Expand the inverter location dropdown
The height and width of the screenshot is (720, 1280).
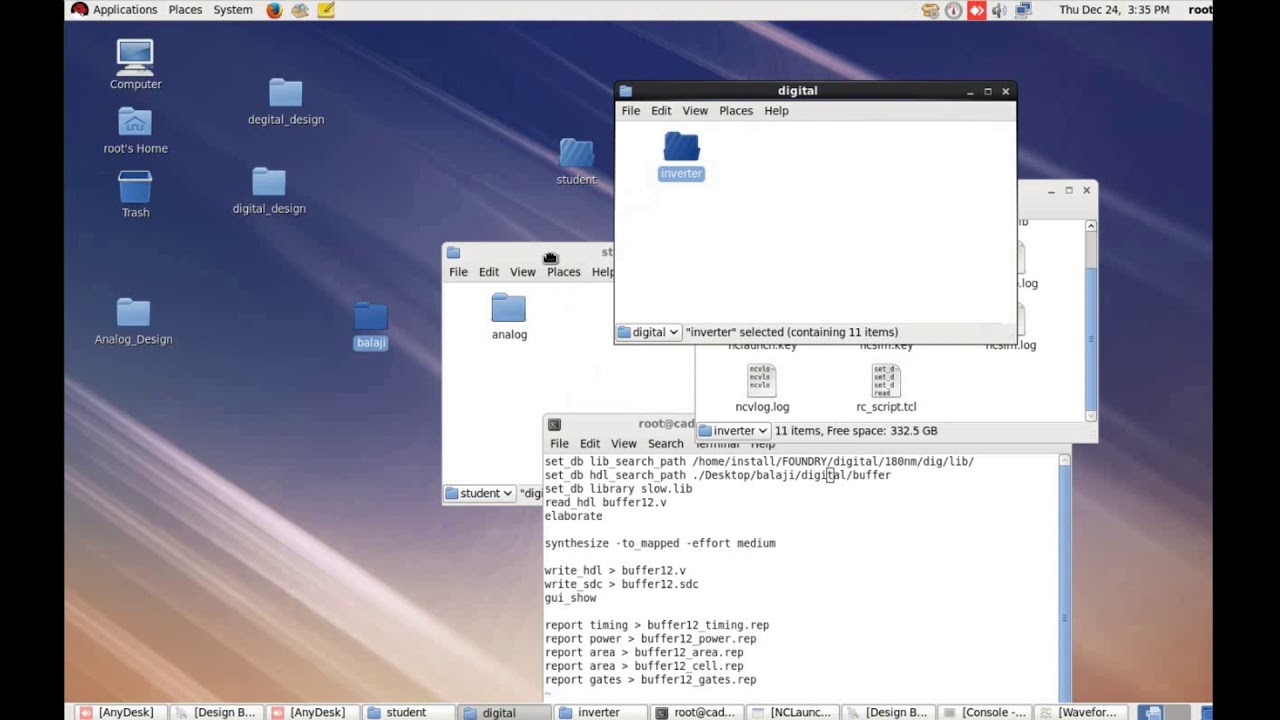pyautogui.click(x=734, y=431)
